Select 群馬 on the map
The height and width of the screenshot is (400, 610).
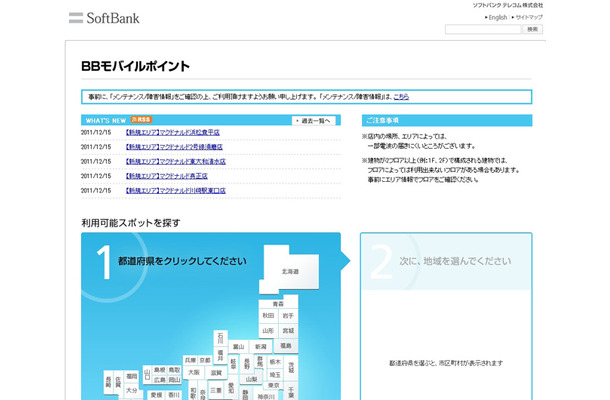pyautogui.click(x=260, y=362)
